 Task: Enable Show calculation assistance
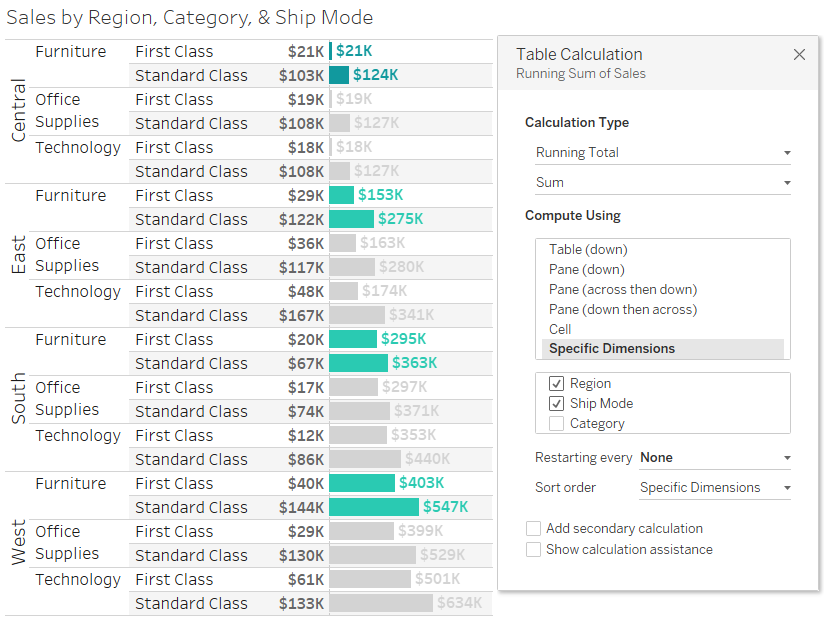coord(533,549)
